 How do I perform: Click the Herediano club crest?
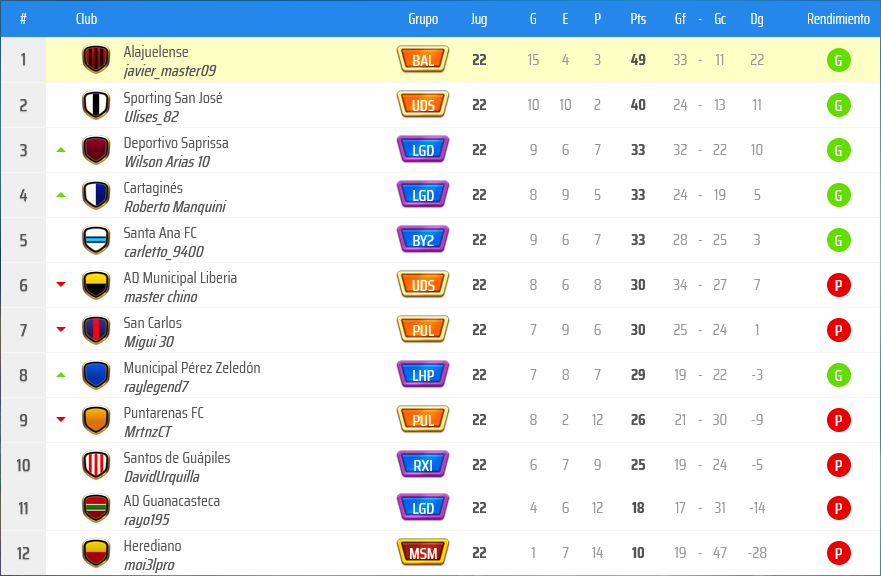pyautogui.click(x=95, y=553)
